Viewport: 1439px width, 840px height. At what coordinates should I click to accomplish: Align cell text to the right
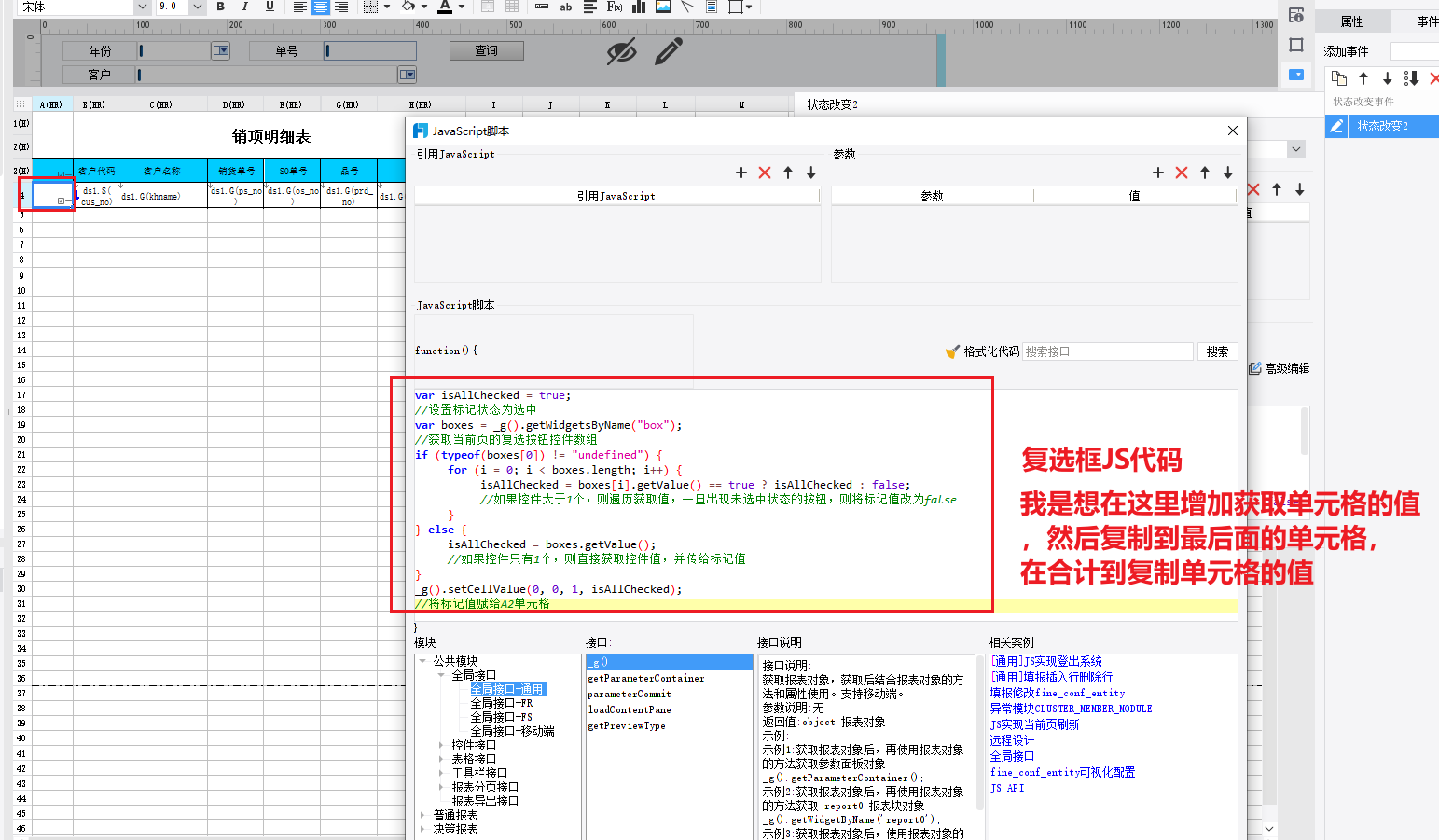click(341, 7)
